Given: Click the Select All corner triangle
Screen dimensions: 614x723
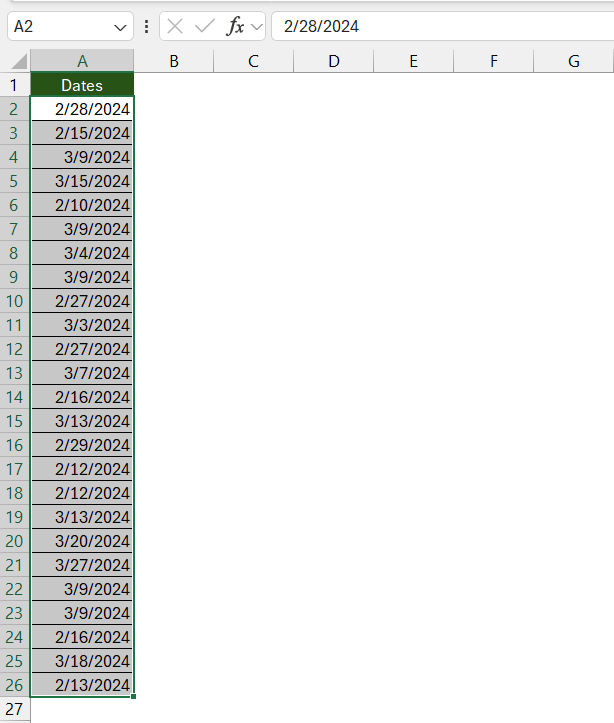Looking at the screenshot, I should pyautogui.click(x=19, y=61).
